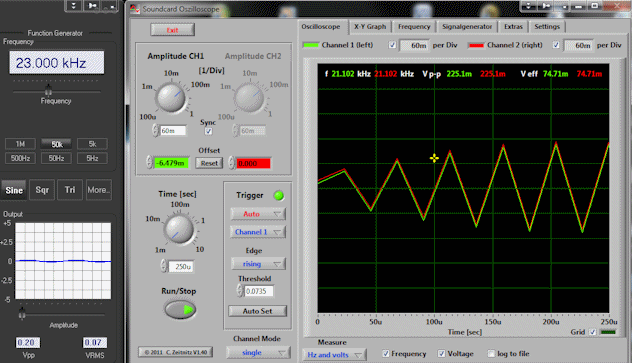Select the 50Hz frequency range button
Viewport: 632px width, 363px height.
pyautogui.click(x=56, y=158)
